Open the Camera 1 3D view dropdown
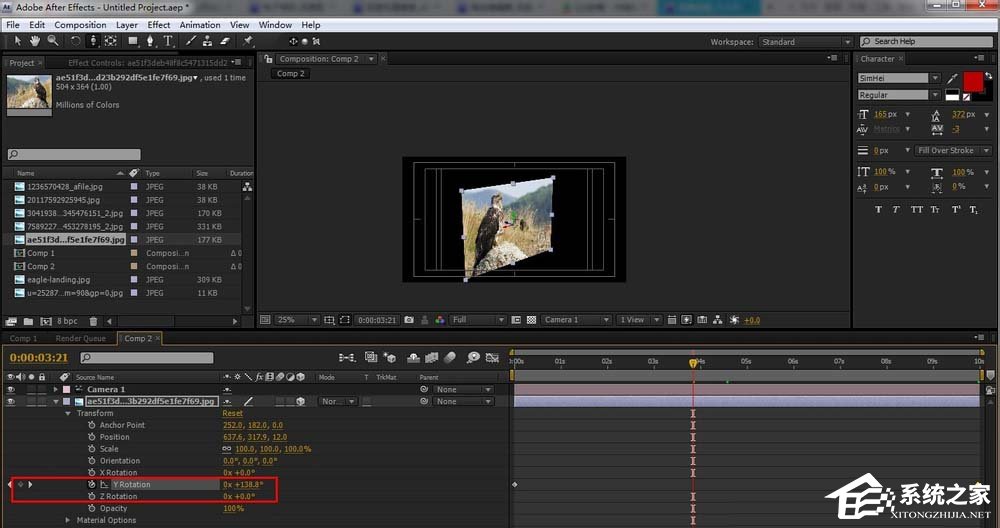This screenshot has width=1000, height=528. click(x=575, y=320)
